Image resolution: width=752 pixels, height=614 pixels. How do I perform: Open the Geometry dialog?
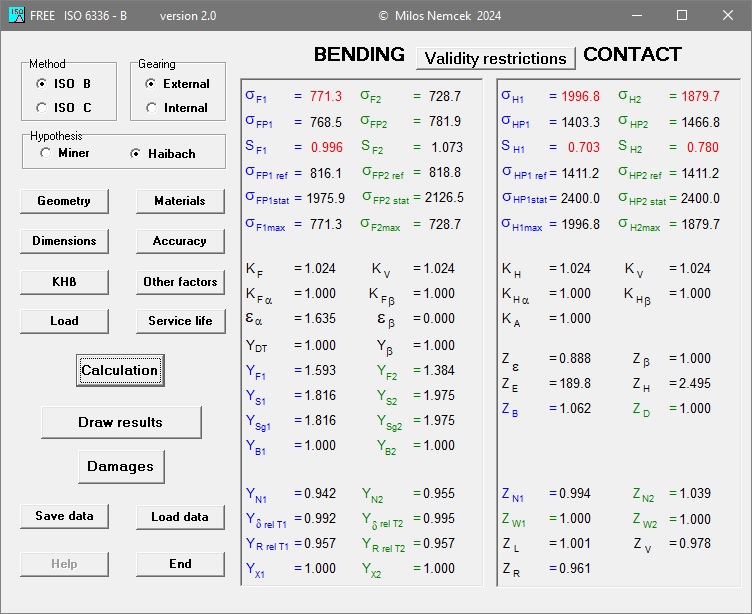click(64, 201)
